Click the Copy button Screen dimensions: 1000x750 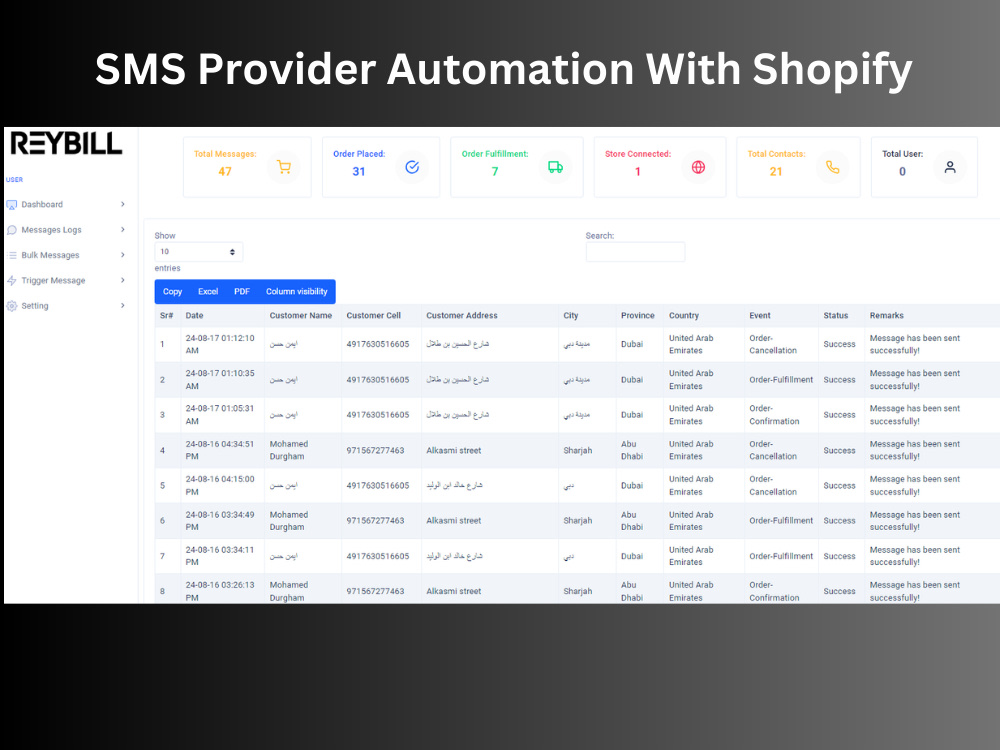(x=172, y=291)
